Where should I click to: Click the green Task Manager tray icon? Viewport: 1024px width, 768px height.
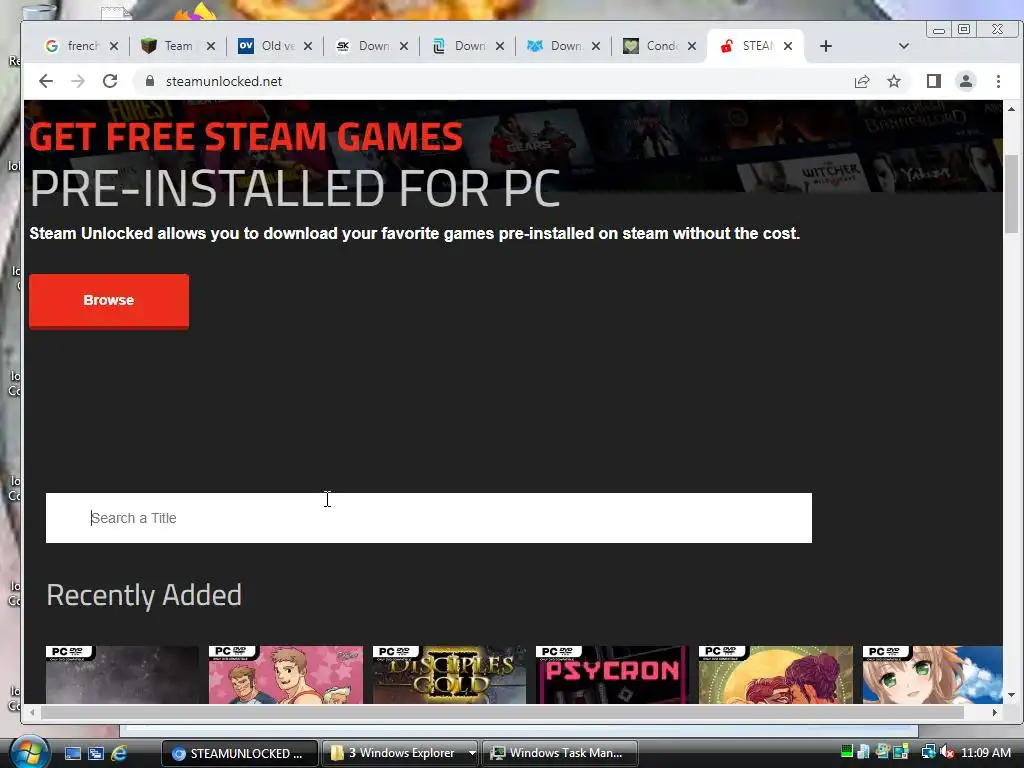(847, 752)
